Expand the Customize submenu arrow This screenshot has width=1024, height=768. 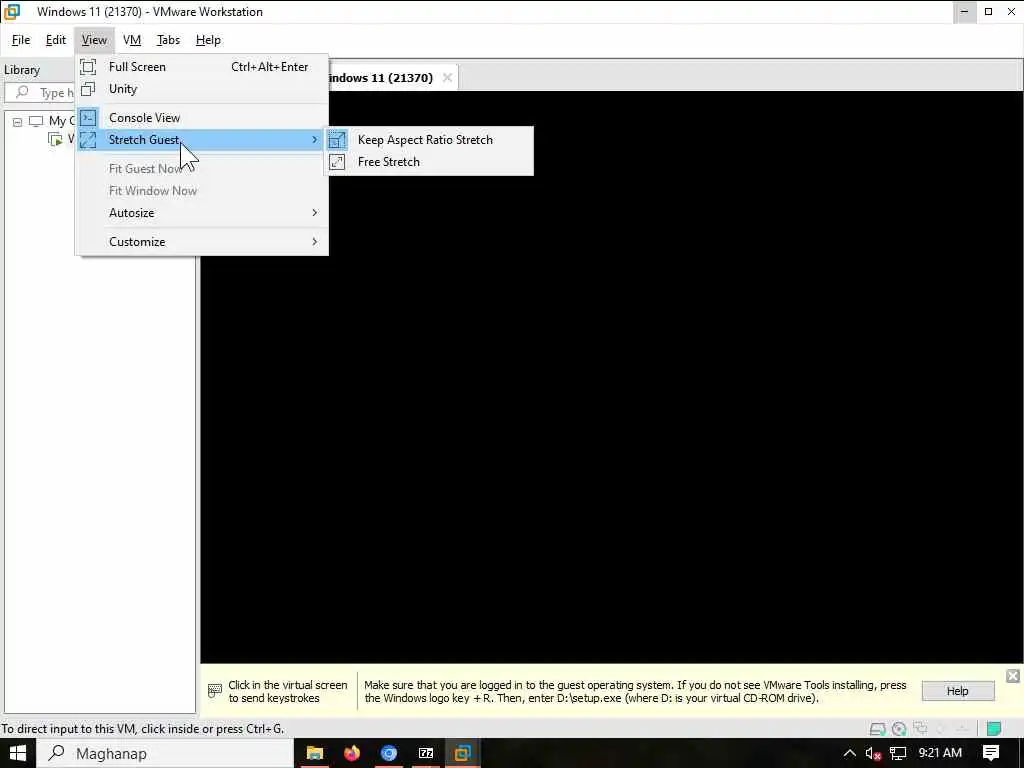pos(315,242)
